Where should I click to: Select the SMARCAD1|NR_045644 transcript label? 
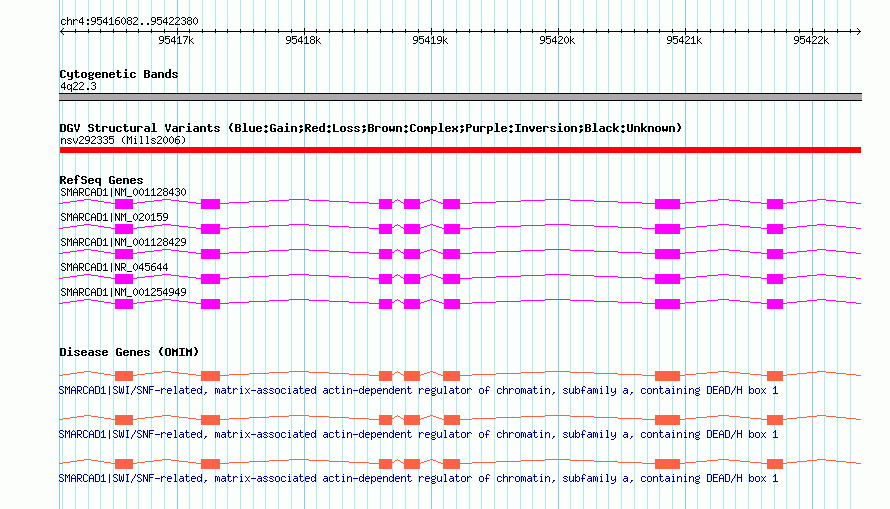pyautogui.click(x=114, y=267)
